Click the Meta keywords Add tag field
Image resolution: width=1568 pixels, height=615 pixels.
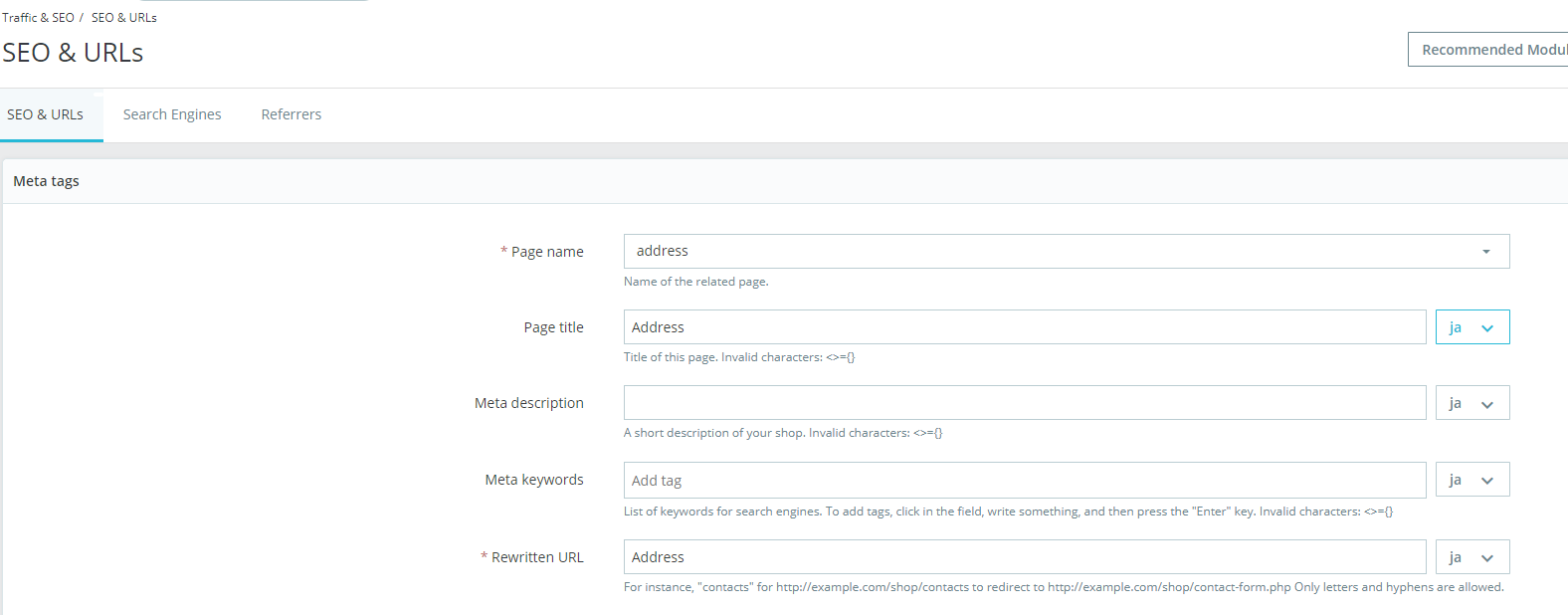(x=1025, y=480)
